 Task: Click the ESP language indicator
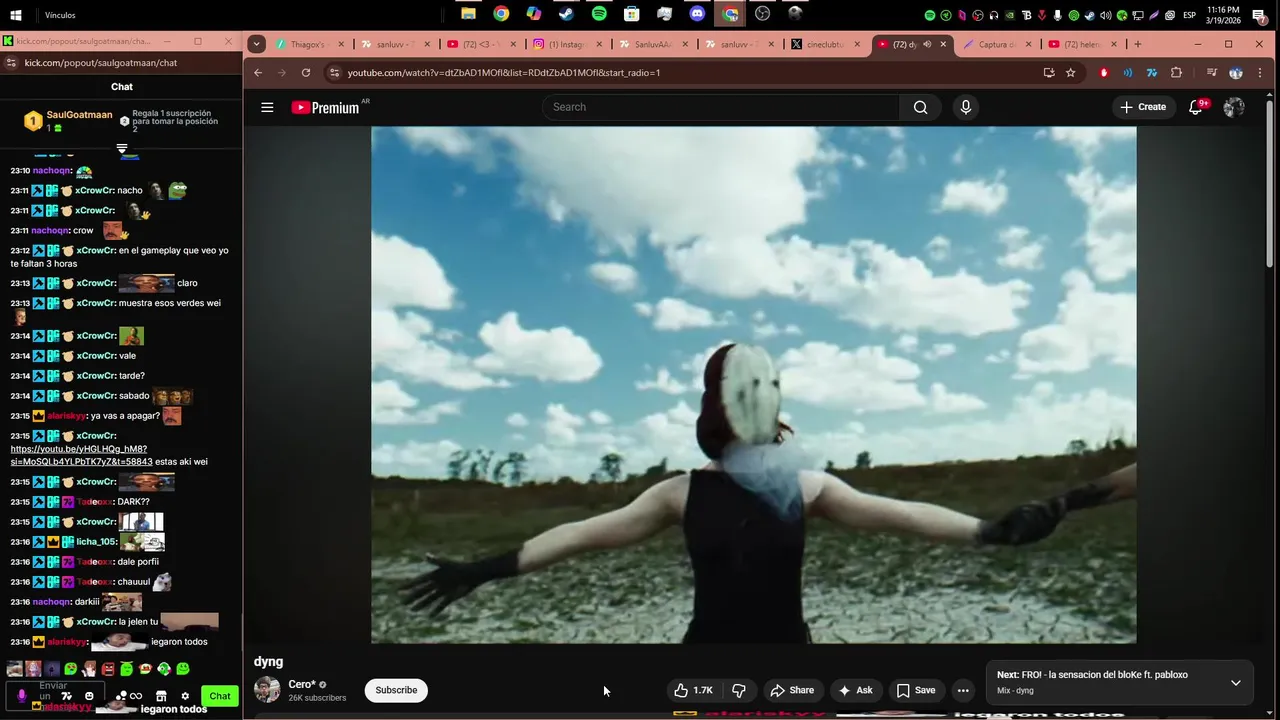[1190, 15]
